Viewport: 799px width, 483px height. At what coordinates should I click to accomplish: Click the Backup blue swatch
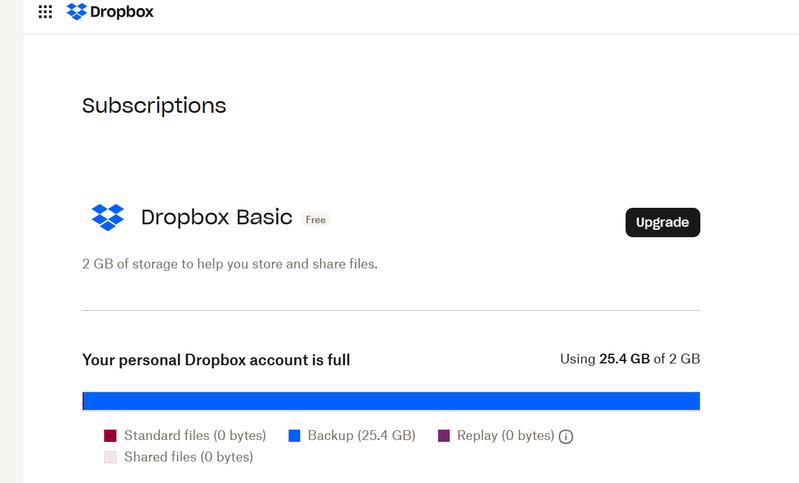pos(294,436)
